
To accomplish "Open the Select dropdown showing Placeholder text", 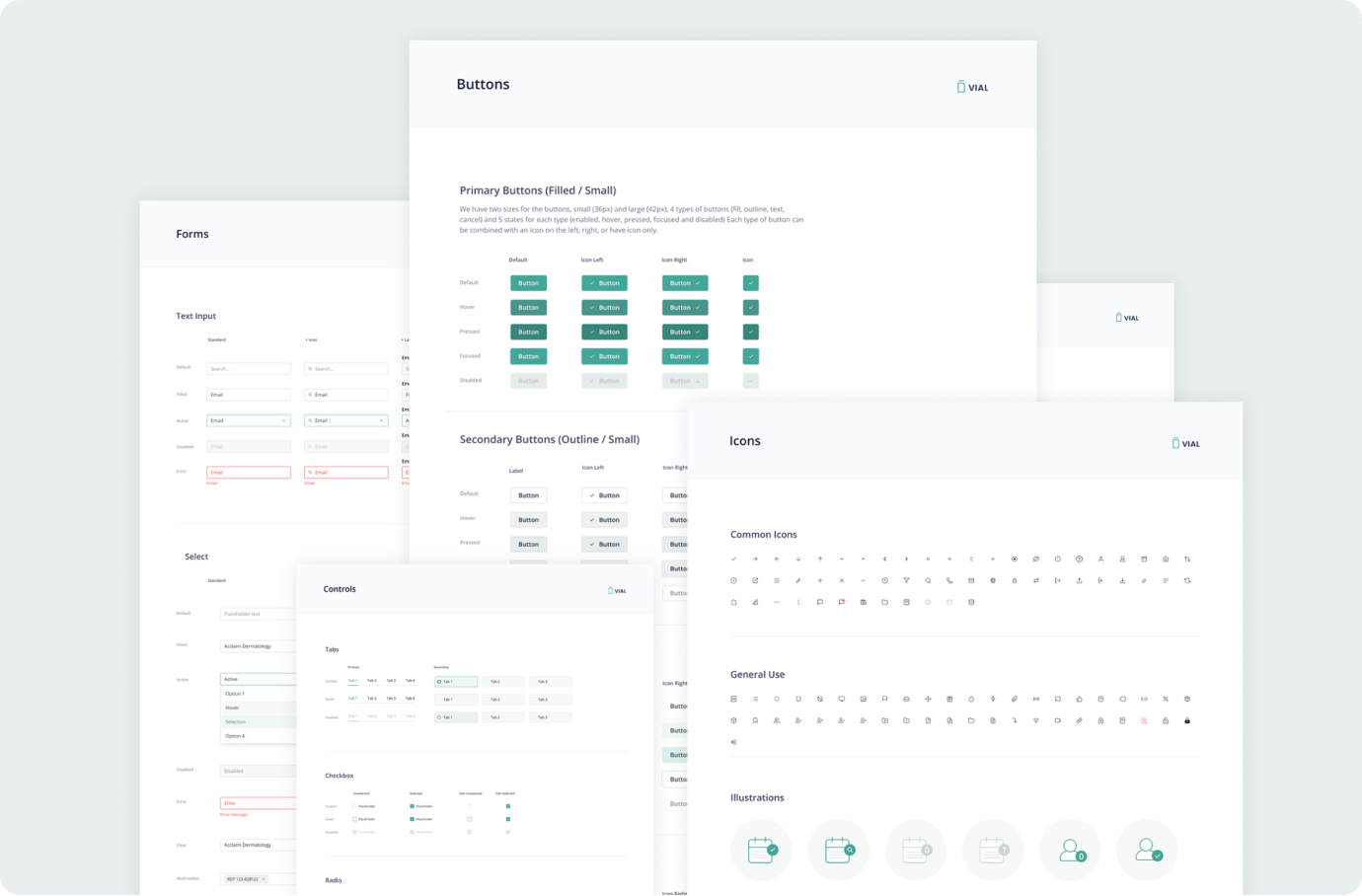I will pyautogui.click(x=258, y=614).
